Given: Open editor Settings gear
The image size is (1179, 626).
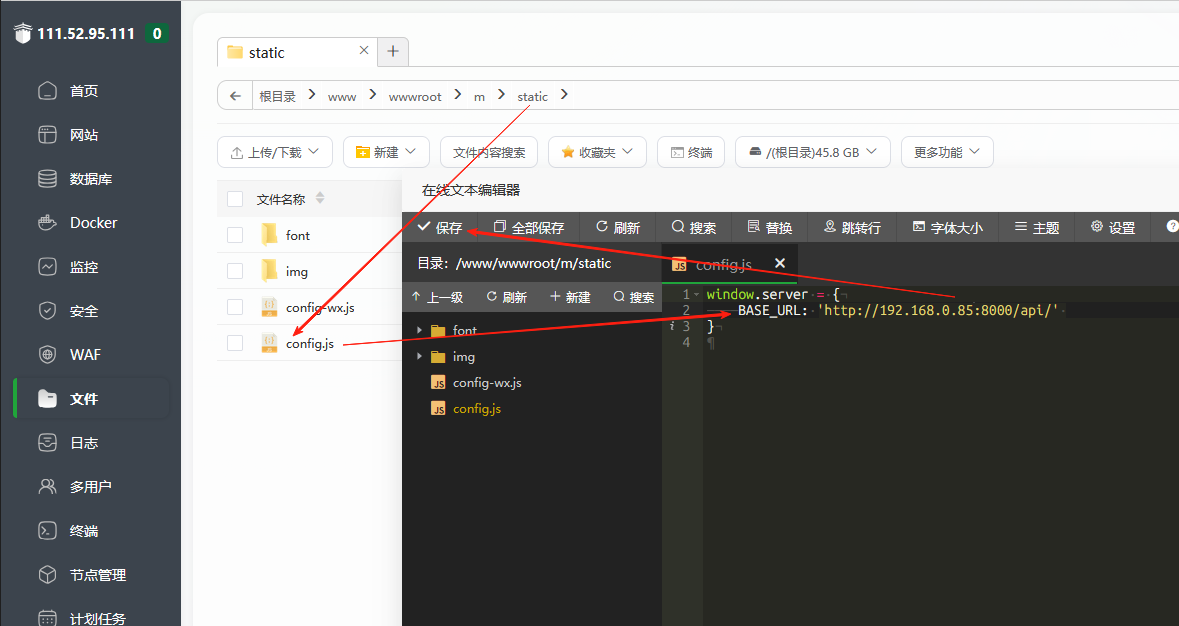Looking at the screenshot, I should (1113, 228).
